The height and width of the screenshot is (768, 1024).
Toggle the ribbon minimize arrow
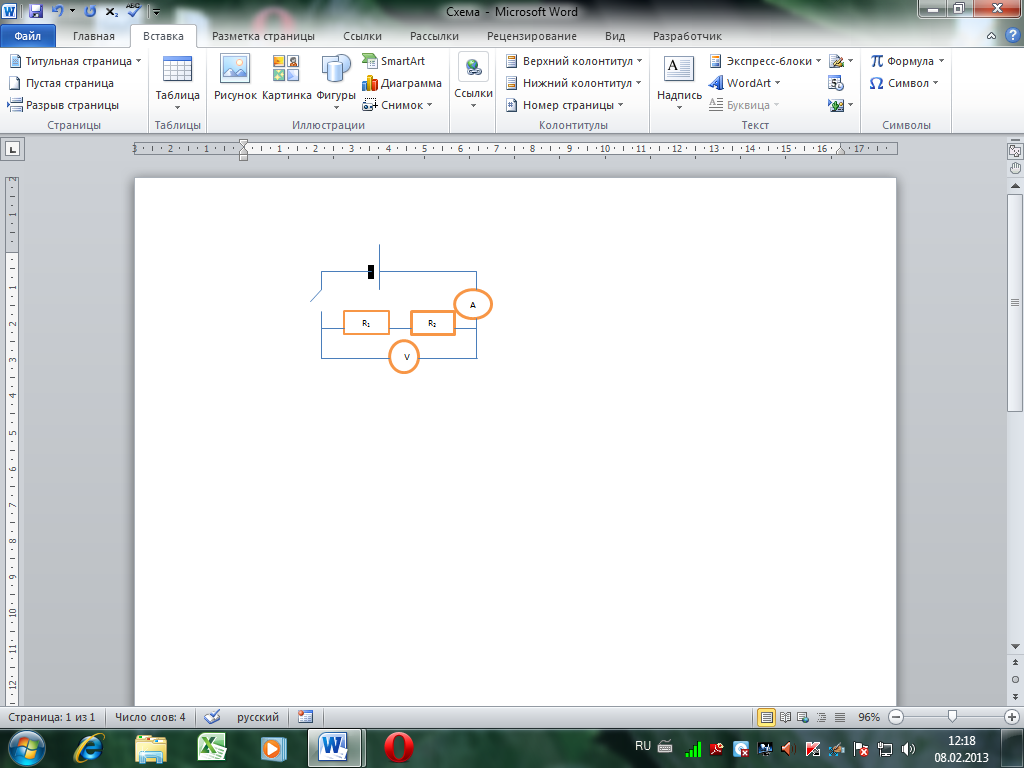pyautogui.click(x=991, y=36)
